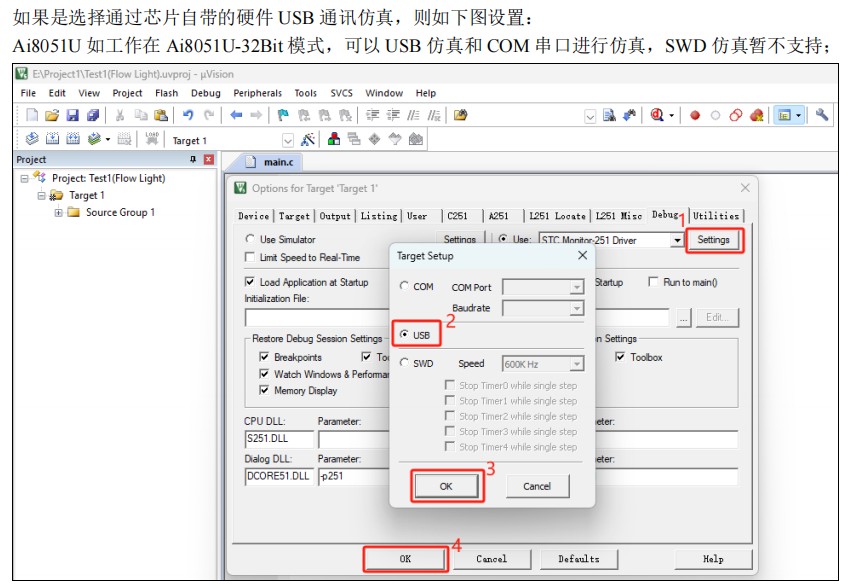Viewport: 866px width, 585px height.
Task: Toggle Load Application at Startup checkbox
Action: (250, 282)
